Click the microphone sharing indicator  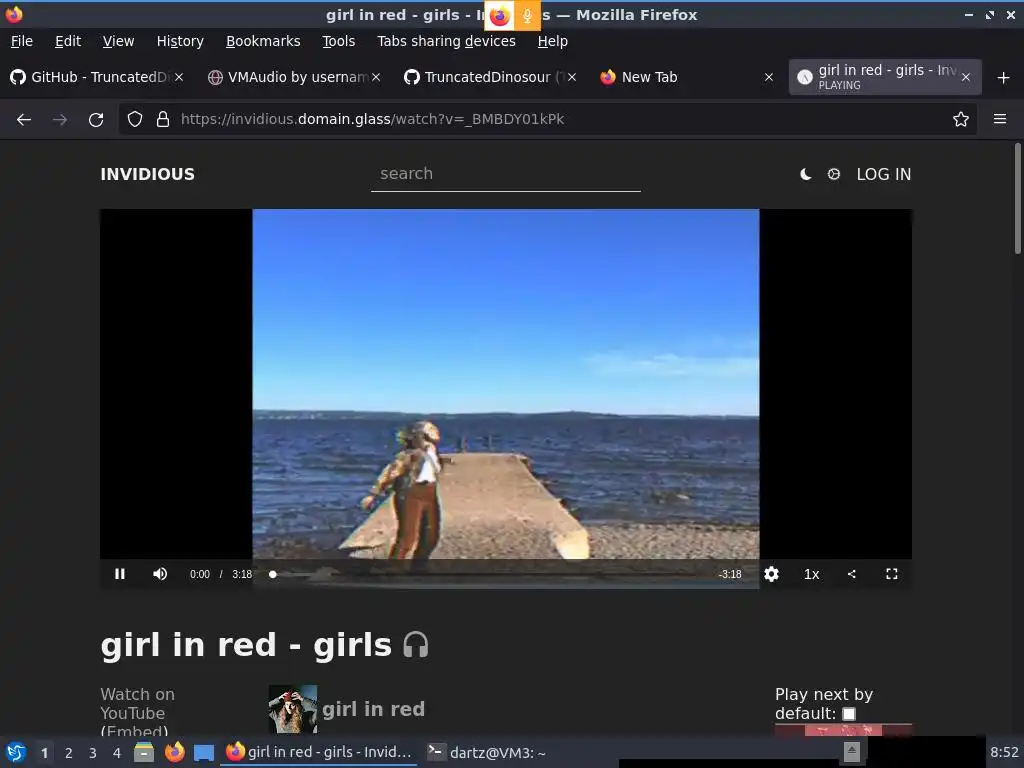527,16
